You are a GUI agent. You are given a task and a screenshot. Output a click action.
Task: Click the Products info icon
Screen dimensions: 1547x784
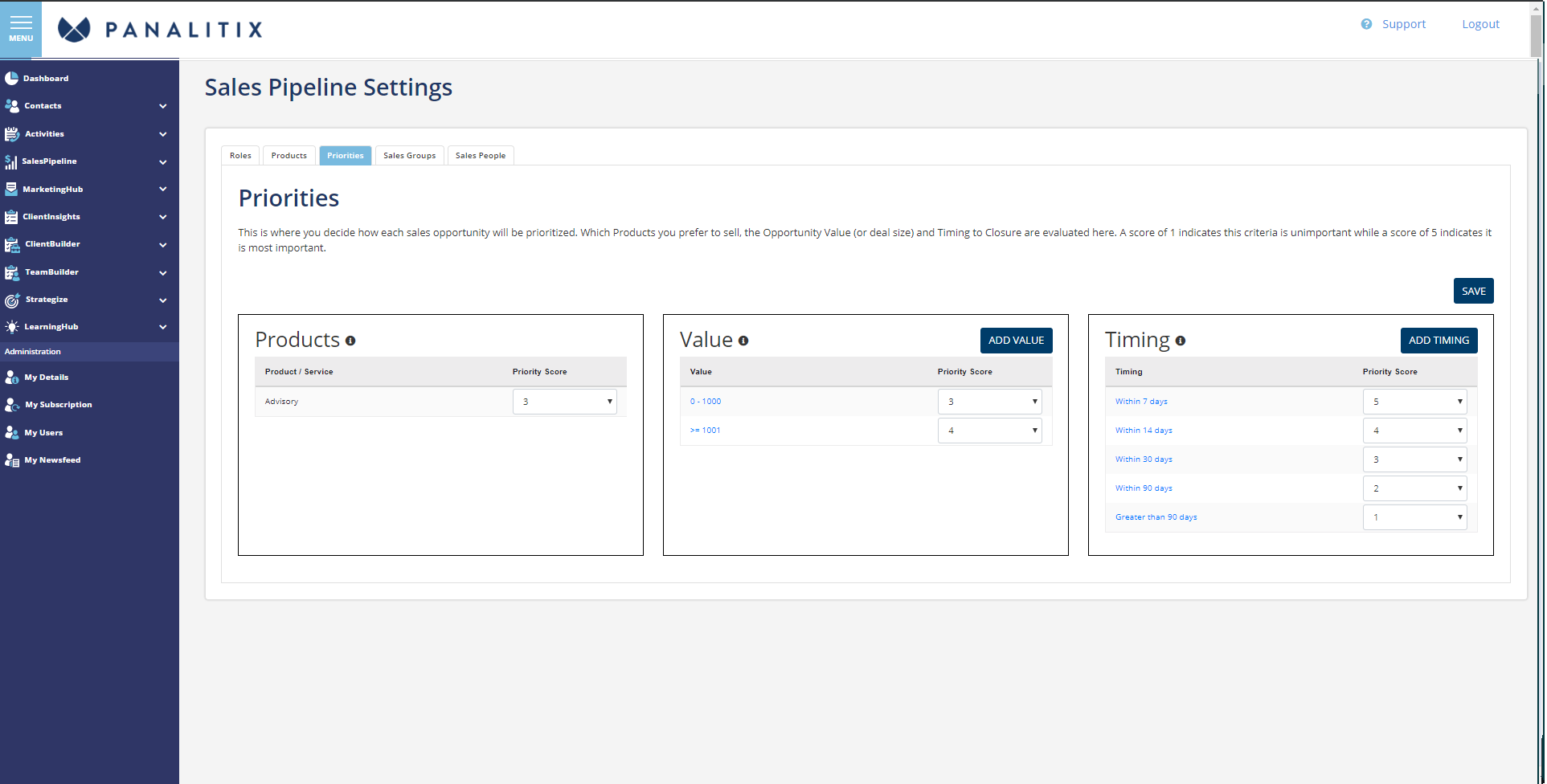pos(350,341)
